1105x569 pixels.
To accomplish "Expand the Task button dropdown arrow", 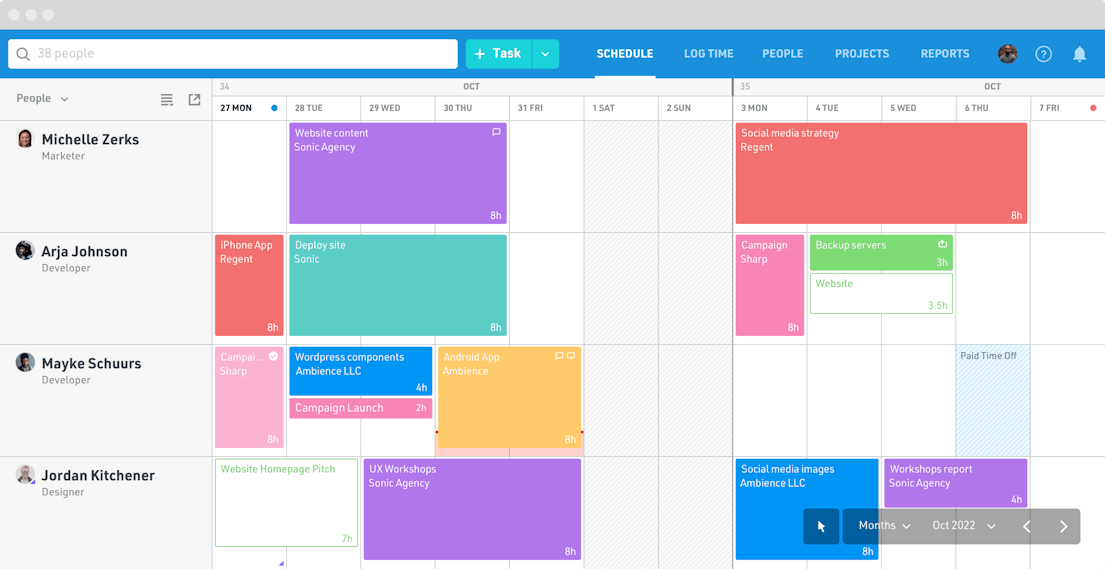I will pos(545,54).
